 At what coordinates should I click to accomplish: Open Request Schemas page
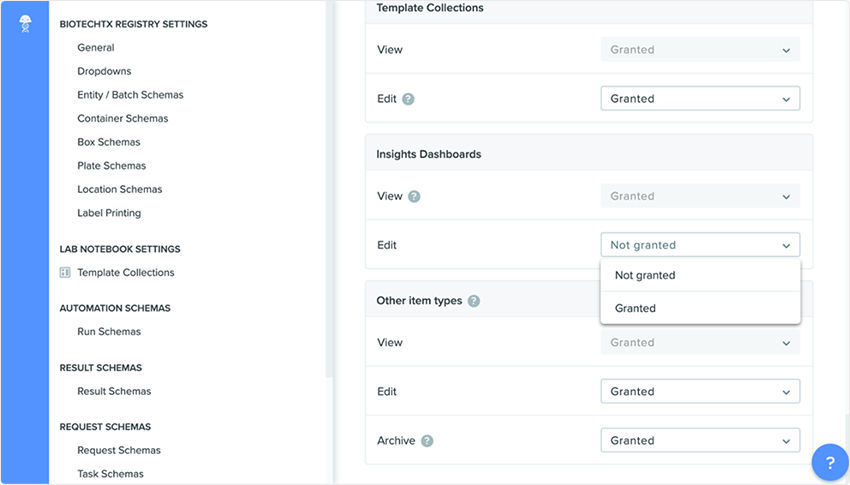click(119, 450)
